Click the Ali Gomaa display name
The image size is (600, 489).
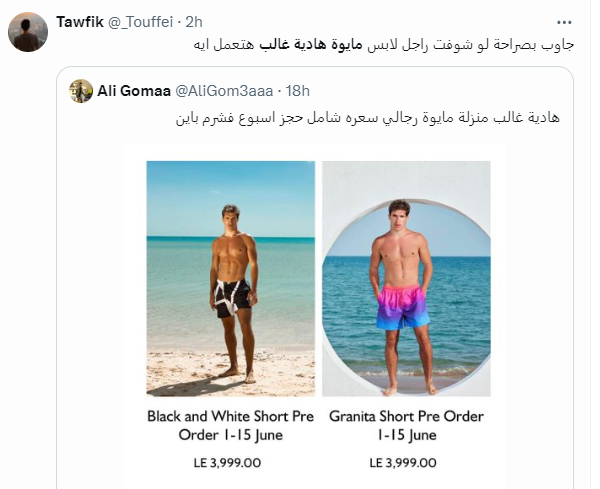click(x=134, y=91)
